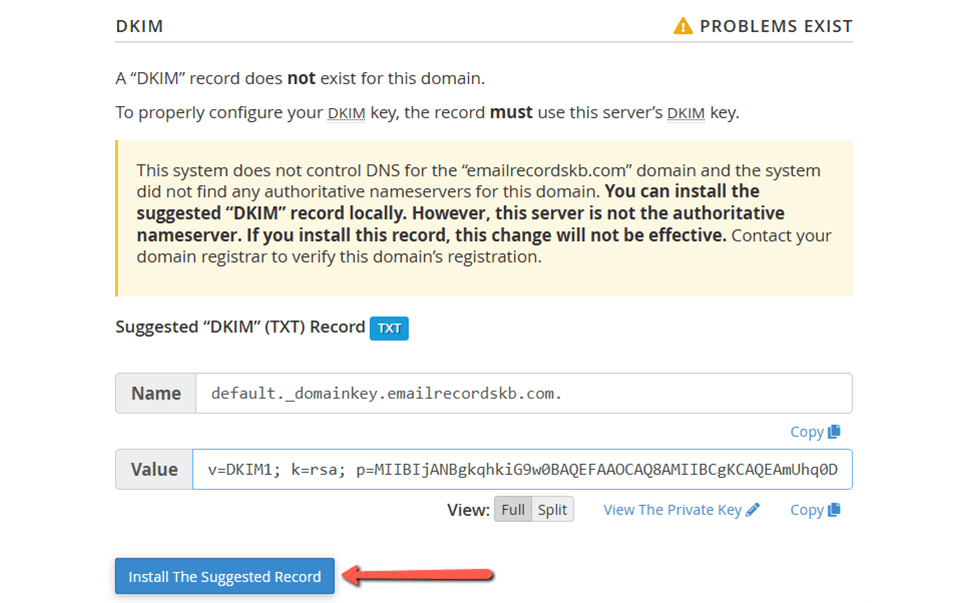970x603 pixels.
Task: Select the Full view option
Action: click(x=513, y=509)
